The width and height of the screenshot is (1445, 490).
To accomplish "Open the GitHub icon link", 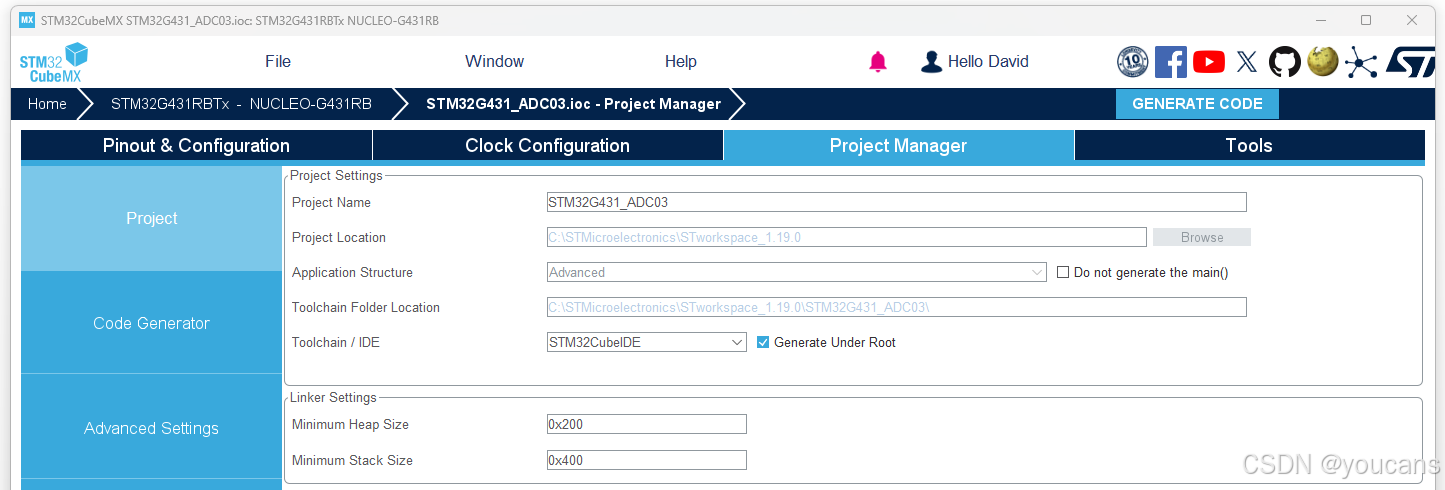I will tap(1285, 62).
